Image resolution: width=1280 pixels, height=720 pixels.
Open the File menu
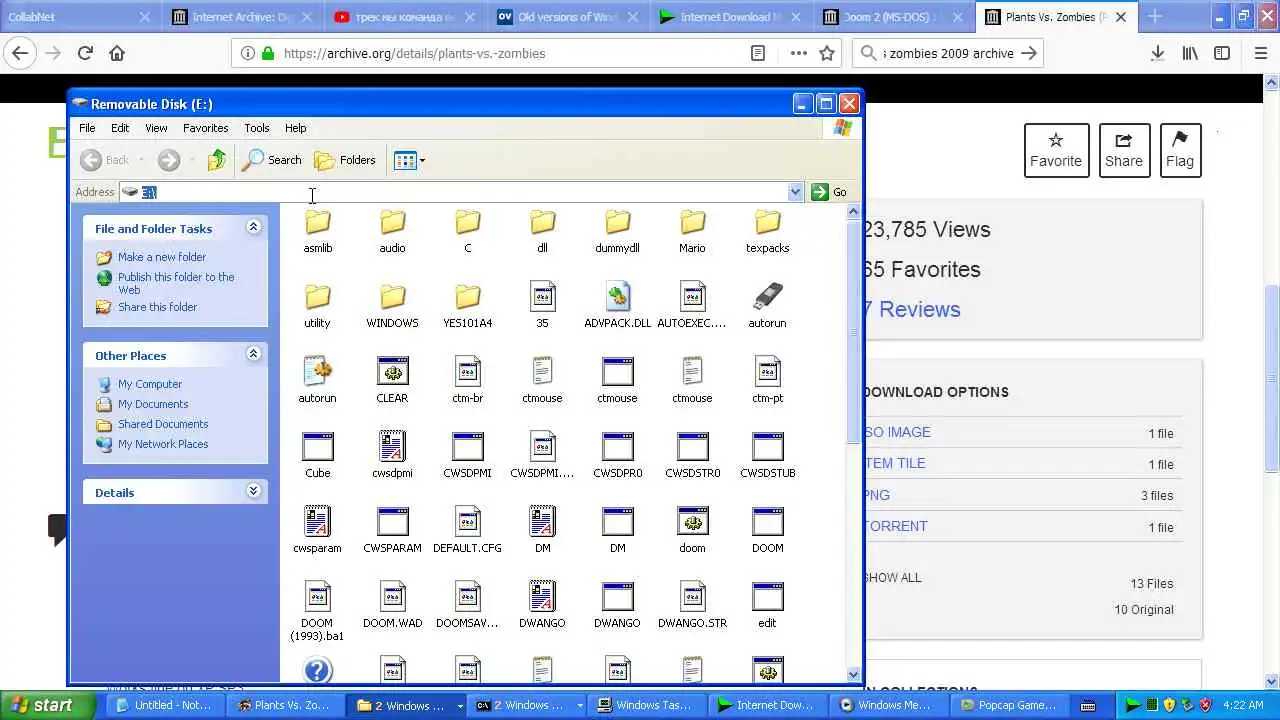(x=87, y=128)
